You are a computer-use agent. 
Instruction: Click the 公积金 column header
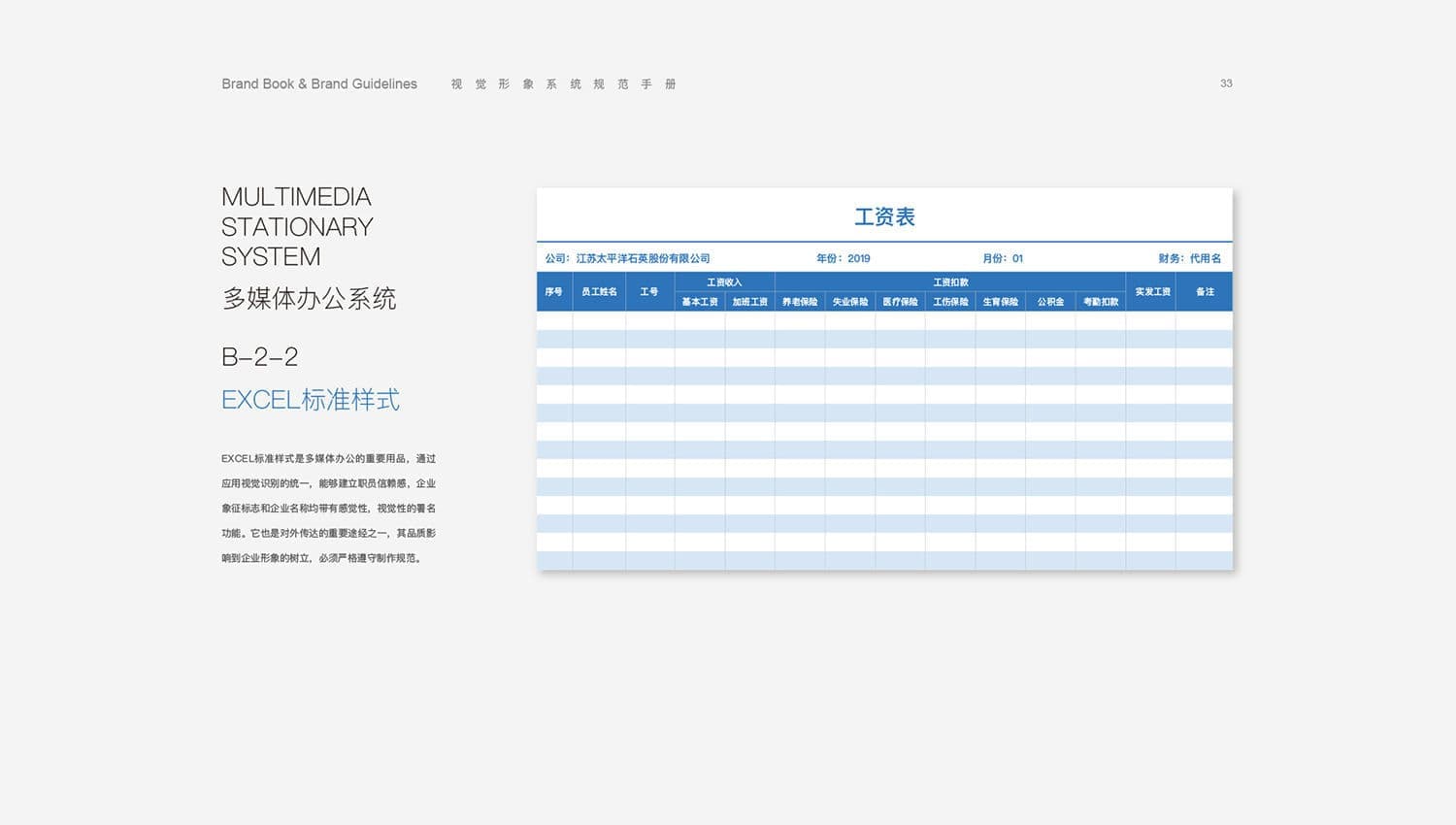click(1050, 302)
